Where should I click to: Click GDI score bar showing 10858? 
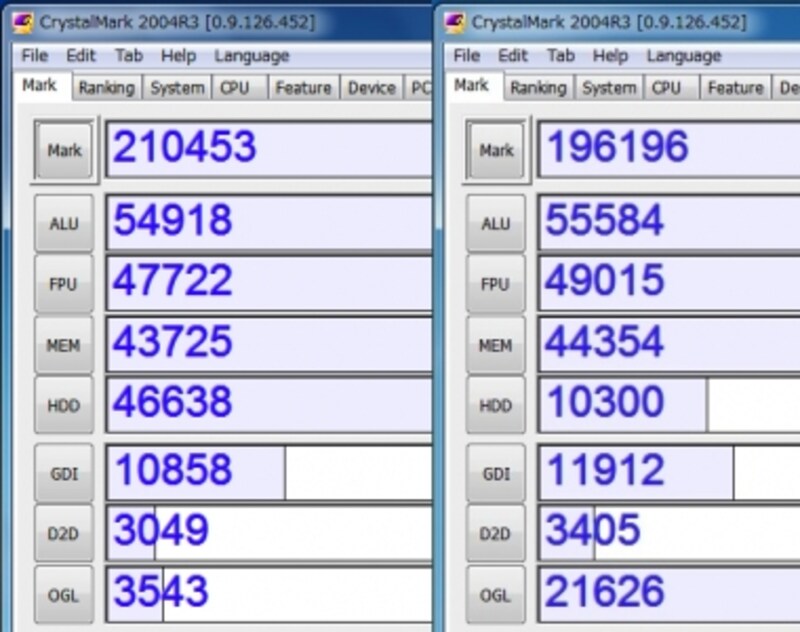tap(269, 472)
